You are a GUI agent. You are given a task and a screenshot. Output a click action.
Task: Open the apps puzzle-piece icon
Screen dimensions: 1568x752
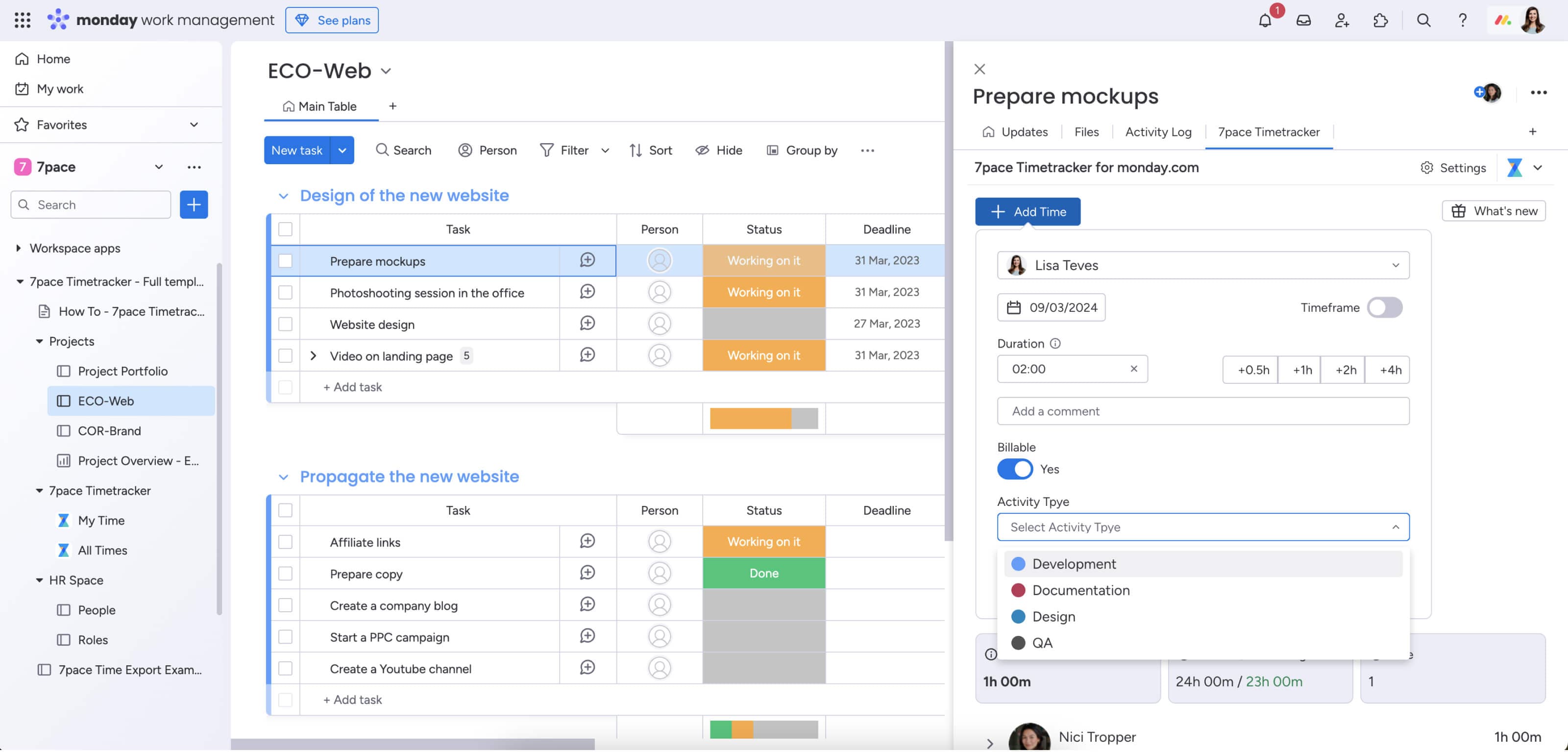point(1380,20)
